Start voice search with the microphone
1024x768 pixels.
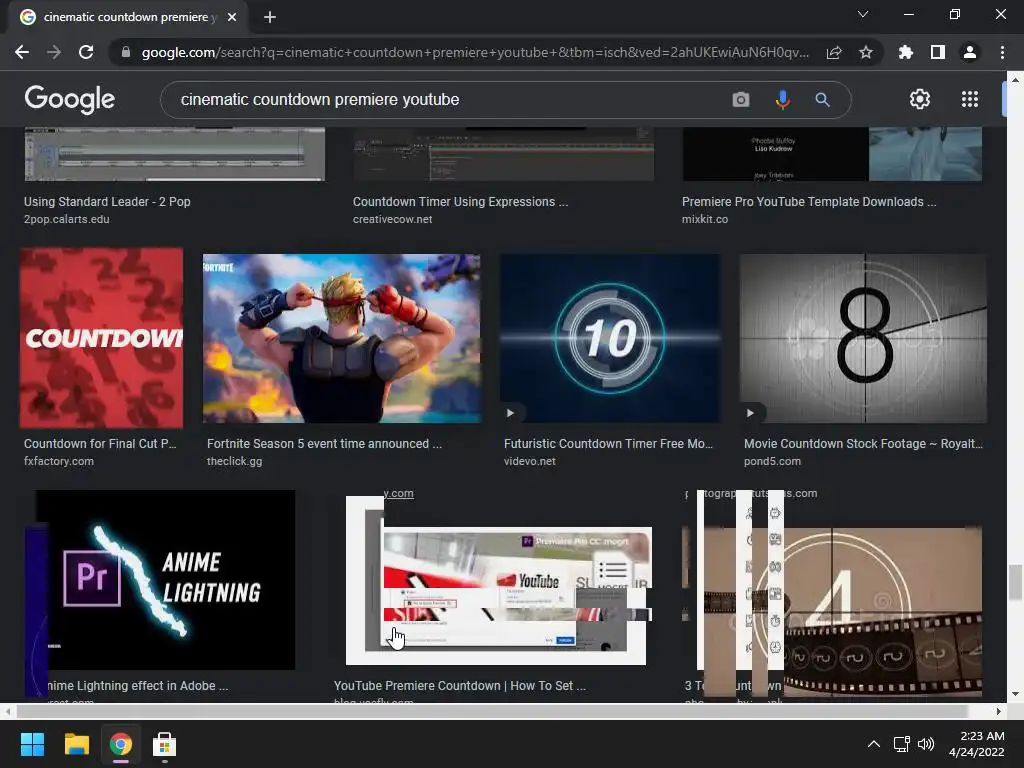[x=782, y=100]
